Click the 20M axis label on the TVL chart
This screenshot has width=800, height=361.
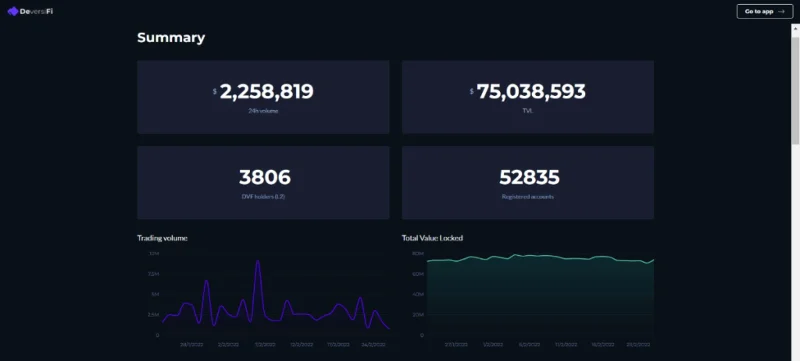(418, 315)
